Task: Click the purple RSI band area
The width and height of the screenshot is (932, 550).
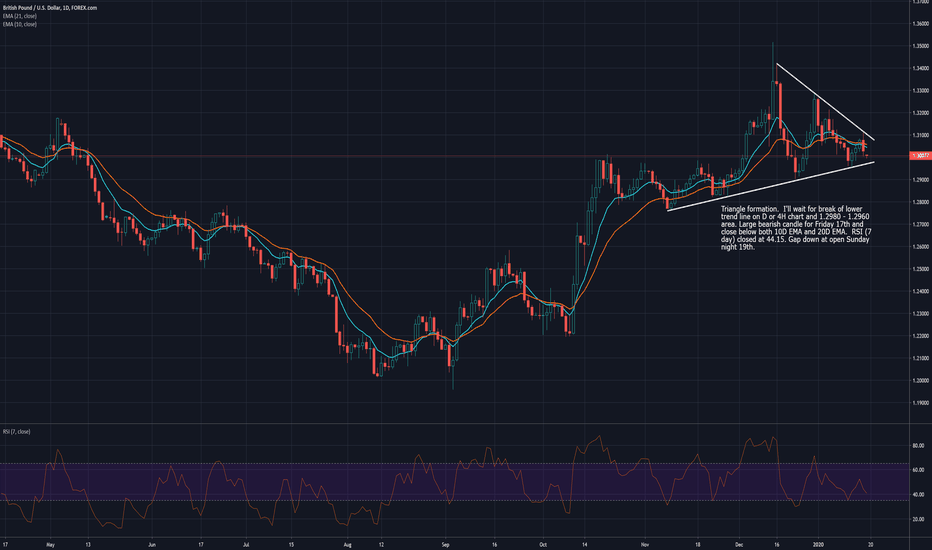Action: tap(300, 482)
